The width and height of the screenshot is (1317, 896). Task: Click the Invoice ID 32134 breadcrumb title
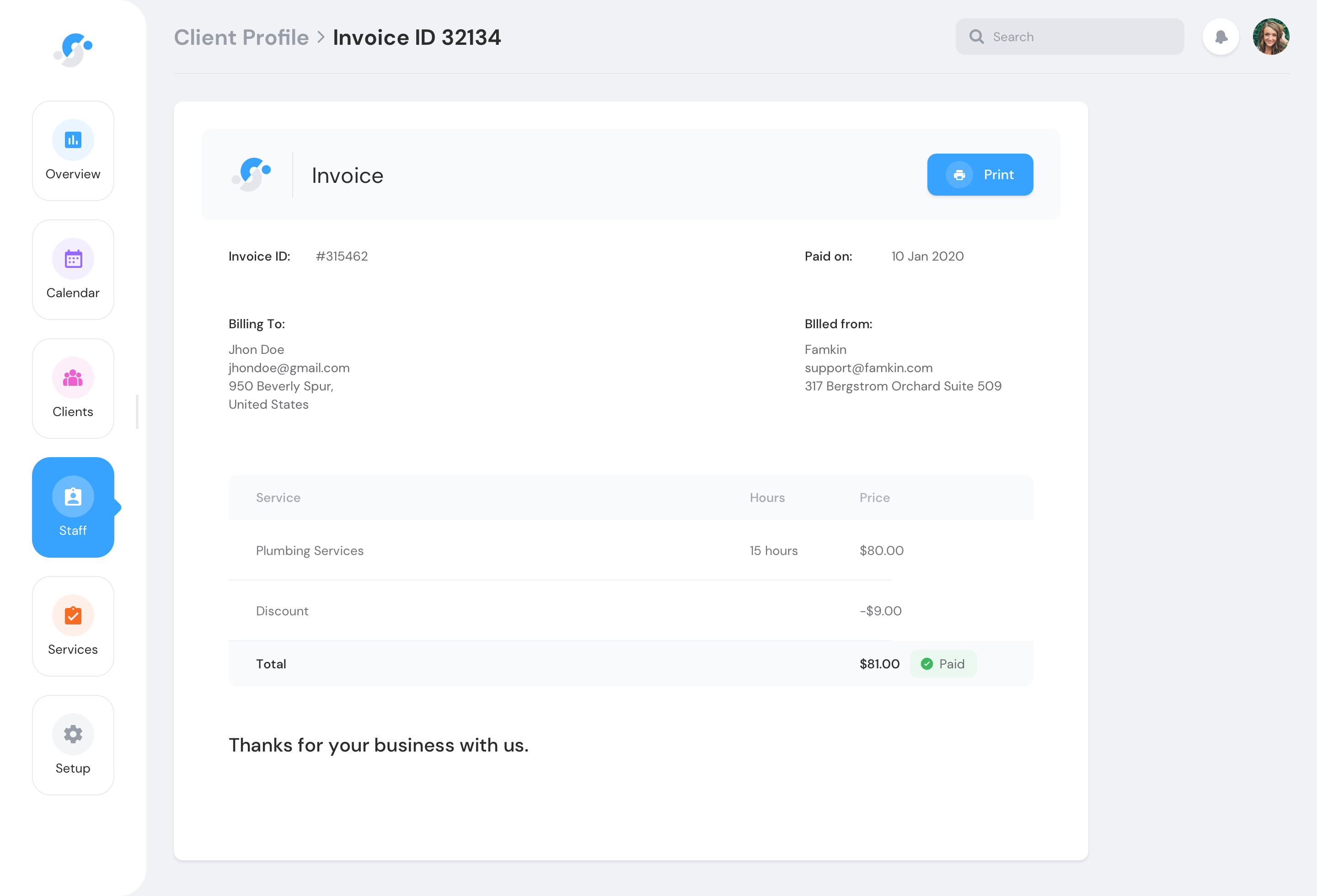tap(417, 37)
